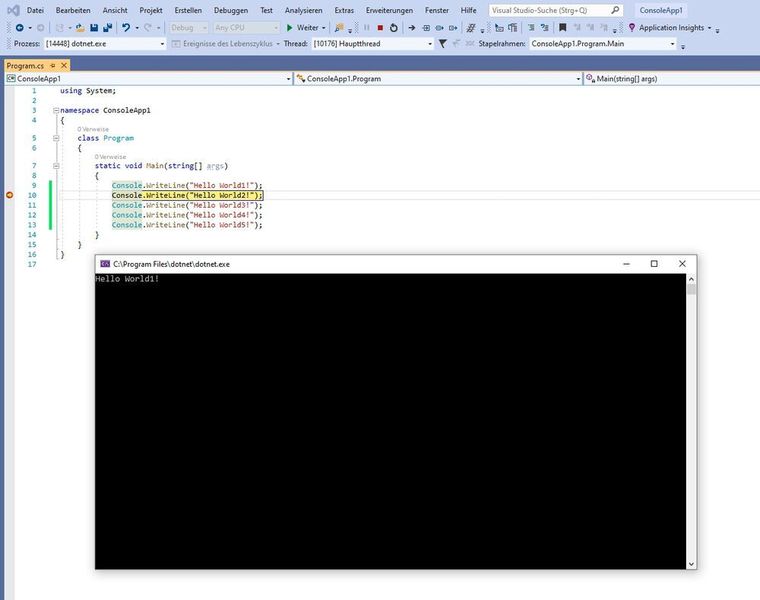Open the Prozess dropdown showing dotnet.exe
The height and width of the screenshot is (600, 760).
point(105,44)
